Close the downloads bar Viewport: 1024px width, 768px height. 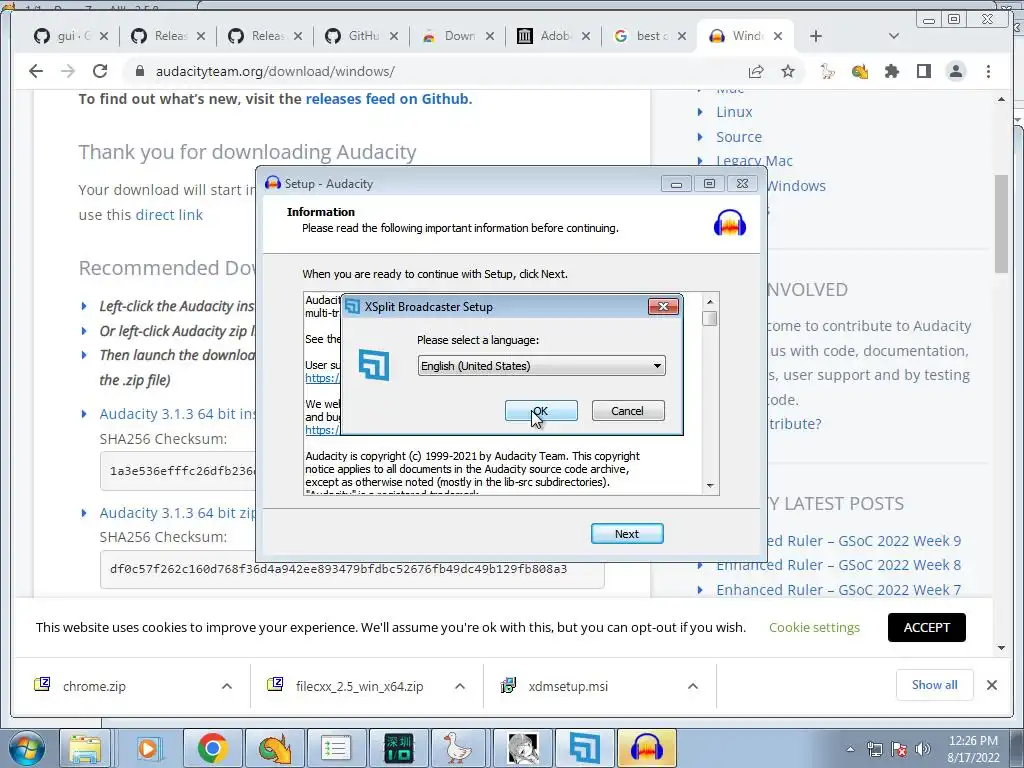point(991,685)
